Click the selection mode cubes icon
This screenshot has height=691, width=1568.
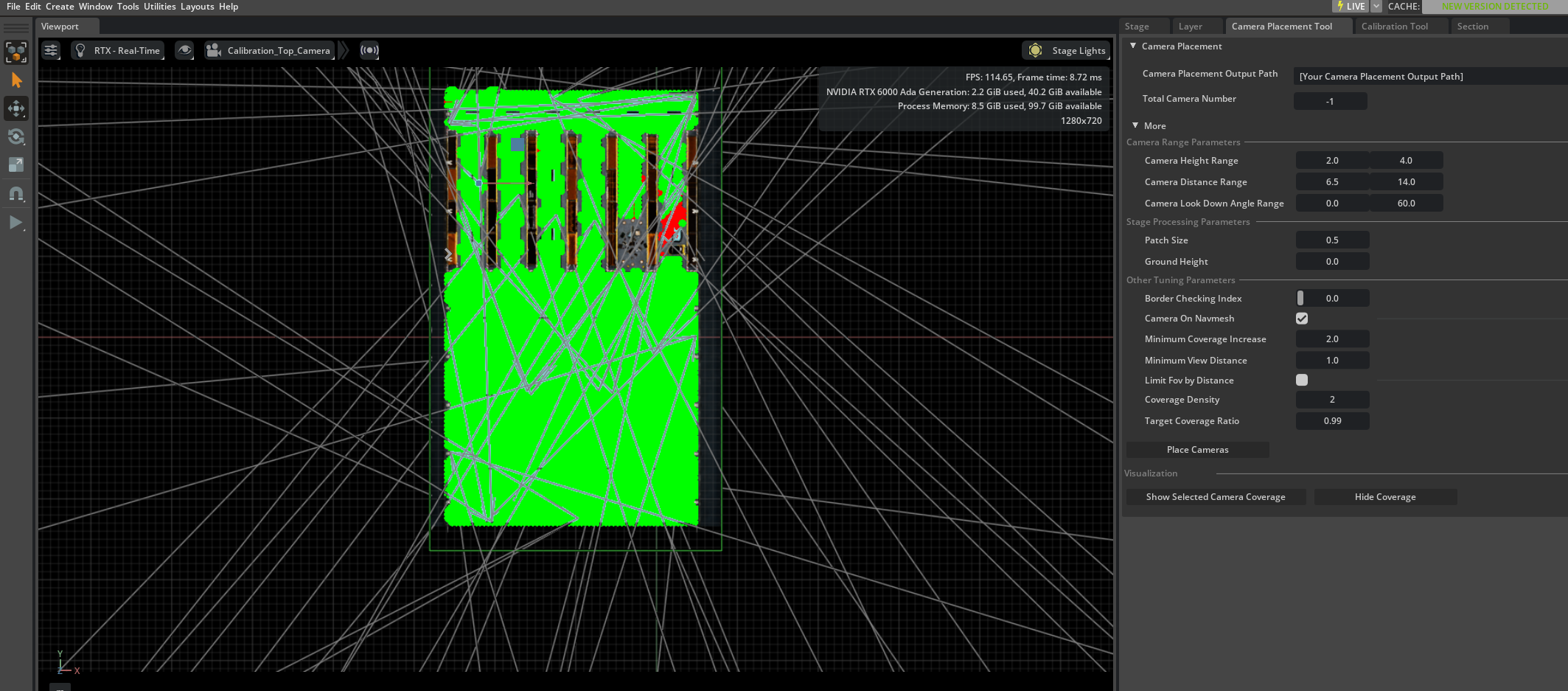[16, 52]
